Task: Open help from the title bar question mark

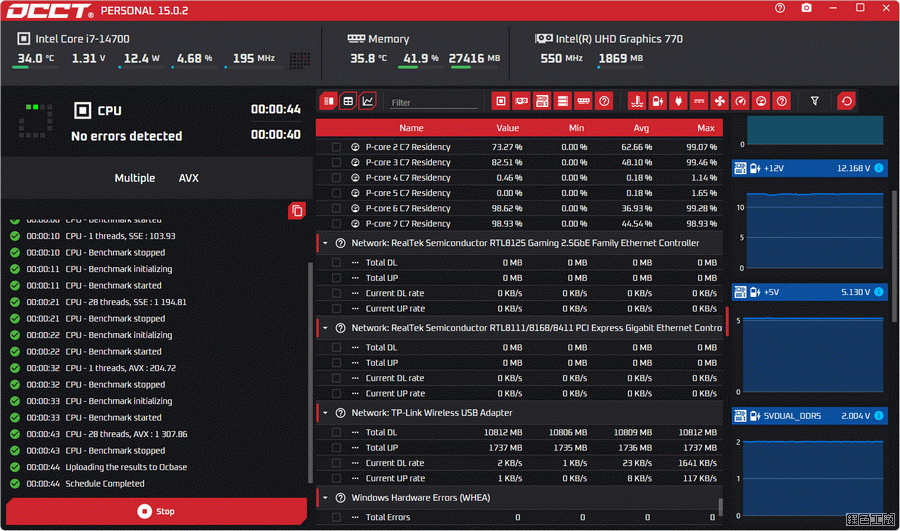Action: 780,9
